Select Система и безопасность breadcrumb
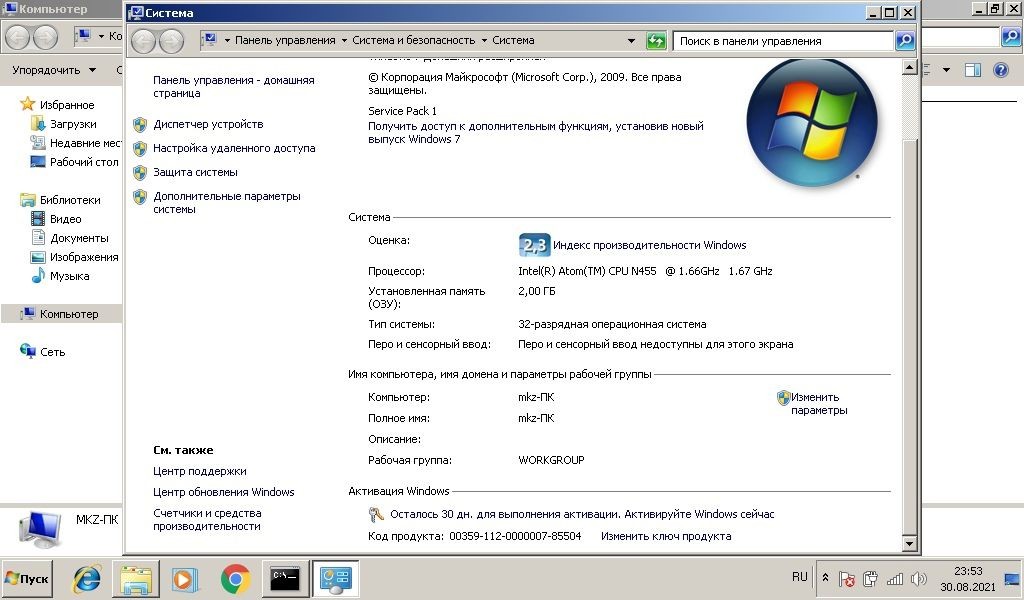 413,40
